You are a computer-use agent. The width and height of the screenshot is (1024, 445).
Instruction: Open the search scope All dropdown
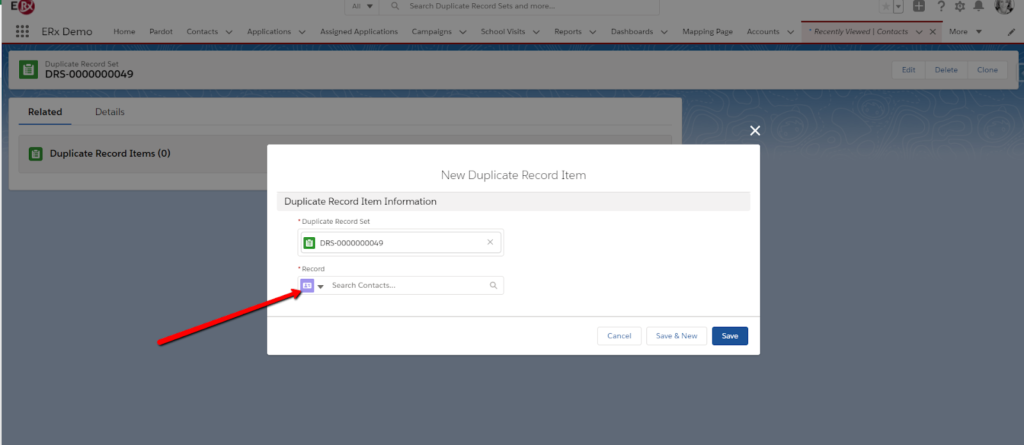click(362, 6)
